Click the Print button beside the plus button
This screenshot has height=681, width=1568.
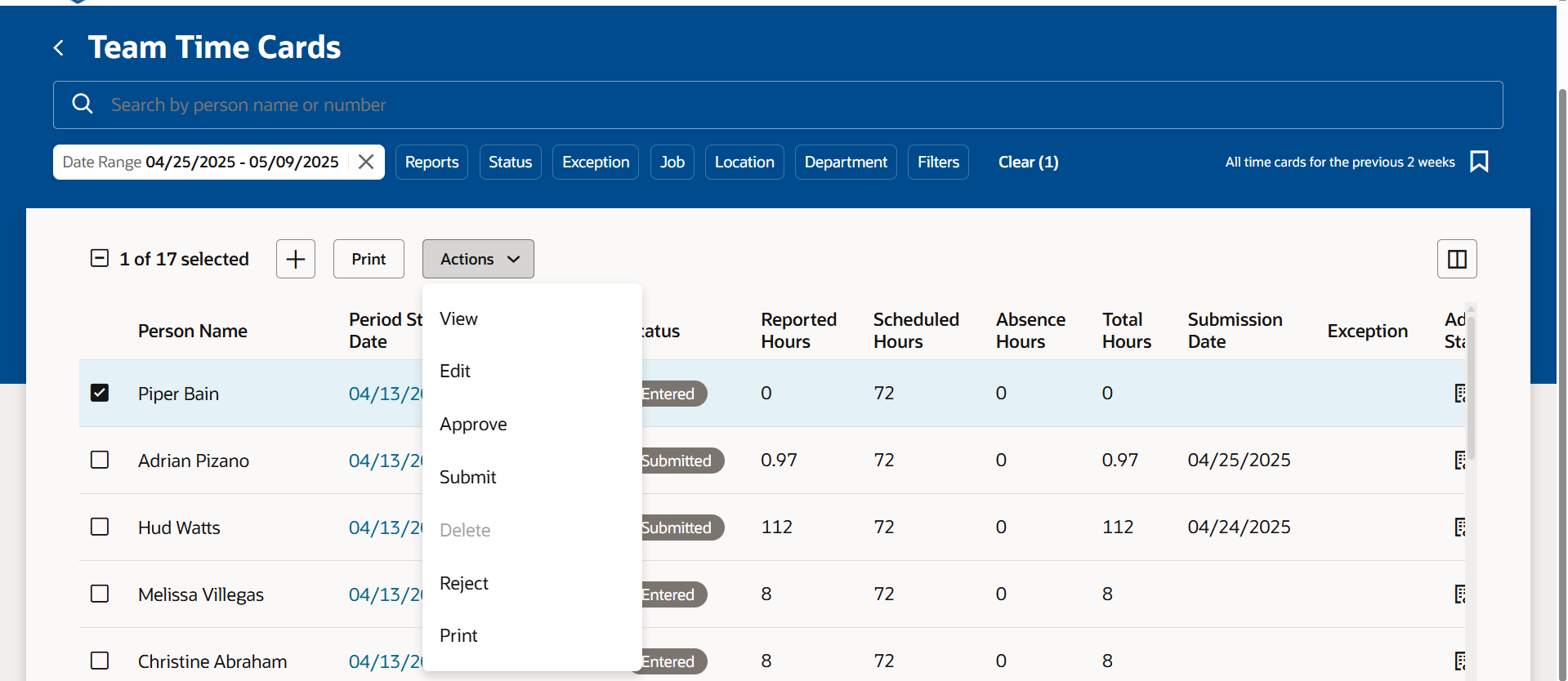(369, 259)
